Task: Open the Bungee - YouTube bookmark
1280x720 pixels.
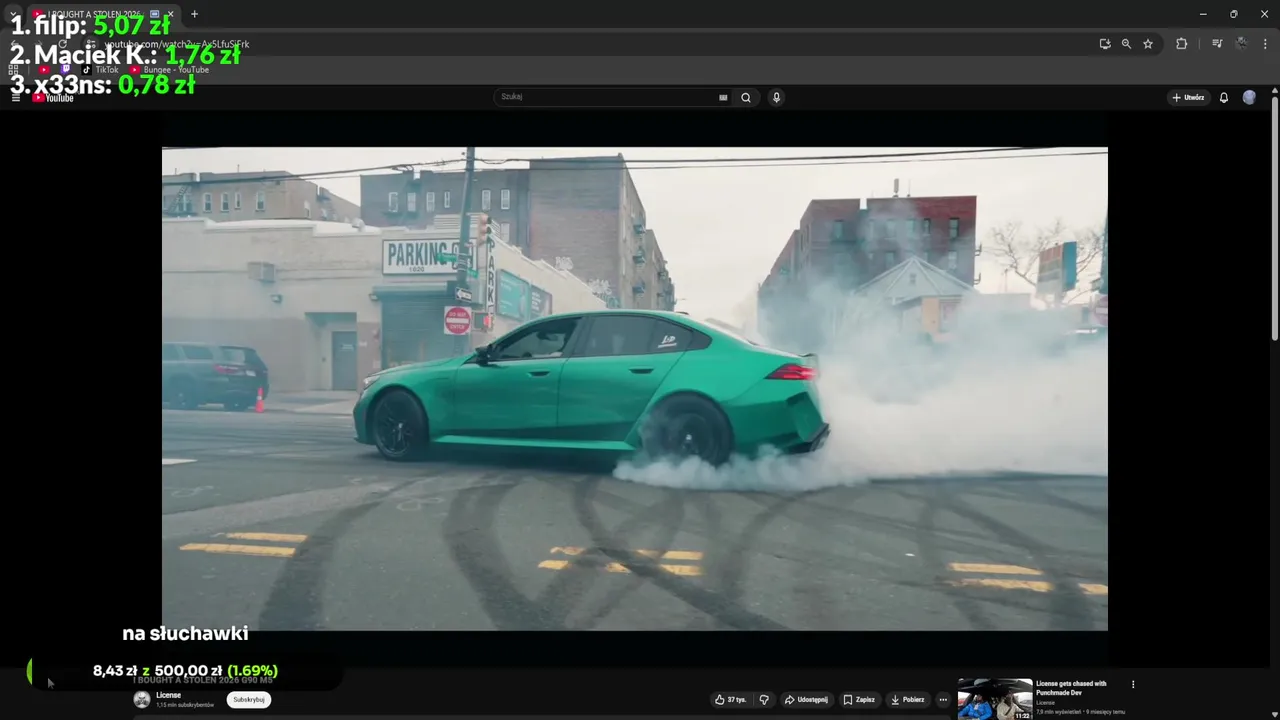Action: click(x=169, y=70)
